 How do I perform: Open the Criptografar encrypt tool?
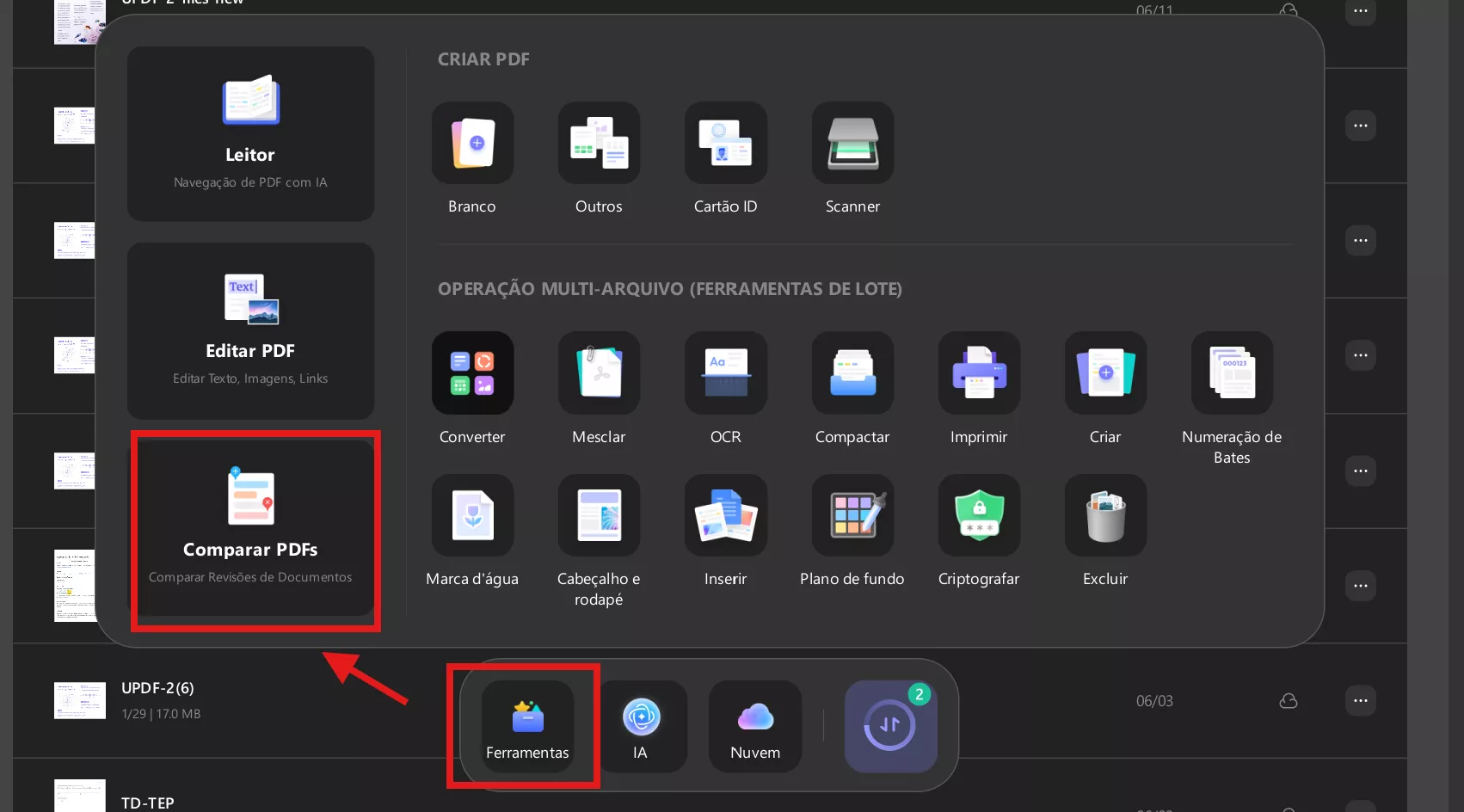coord(979,515)
